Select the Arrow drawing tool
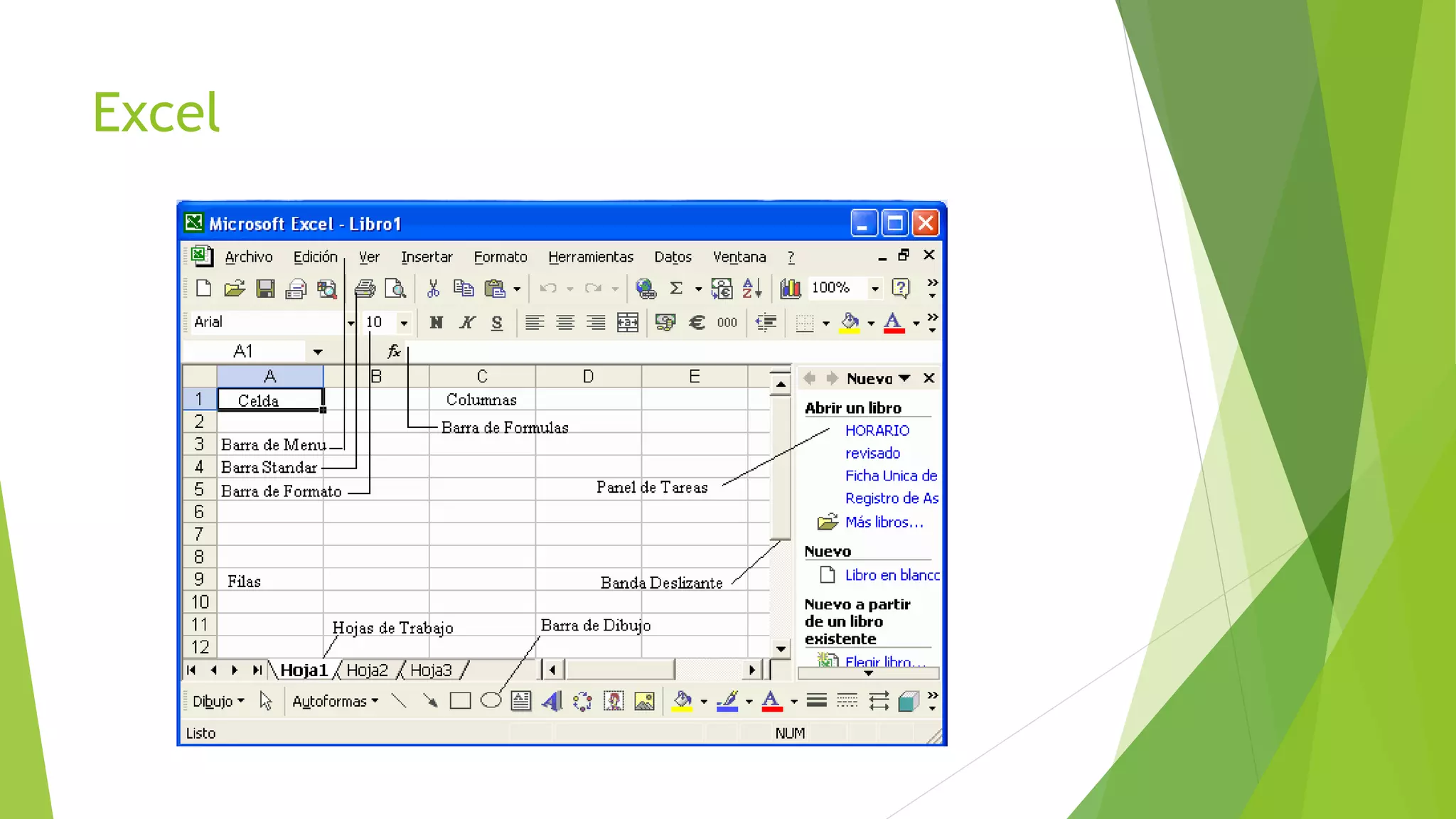 tap(429, 701)
